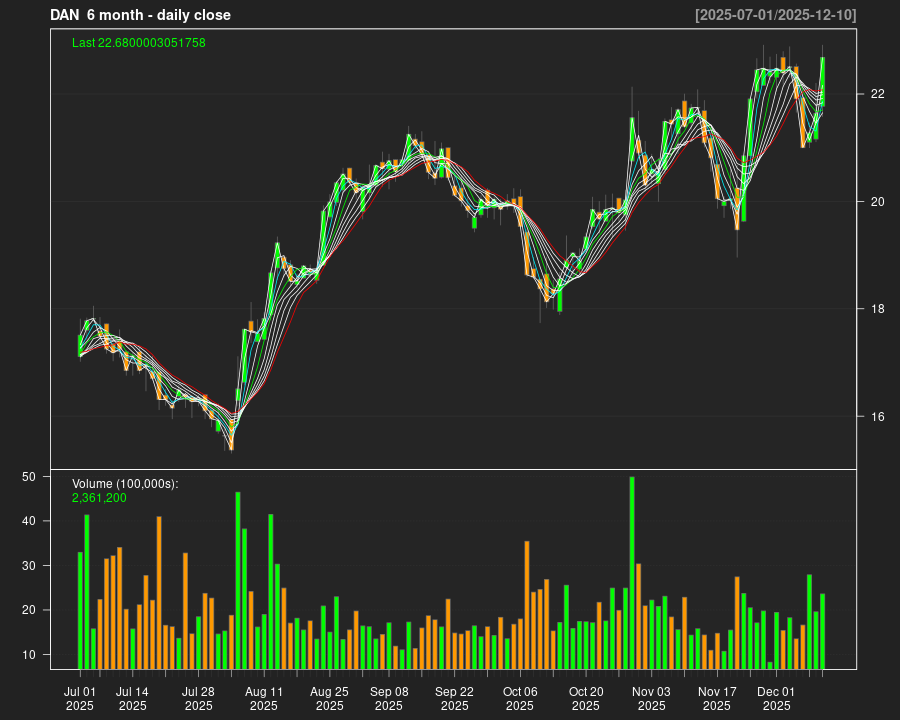This screenshot has width=900, height=720.
Task: Select the Oct 06 2025 date marker
Action: (520, 698)
